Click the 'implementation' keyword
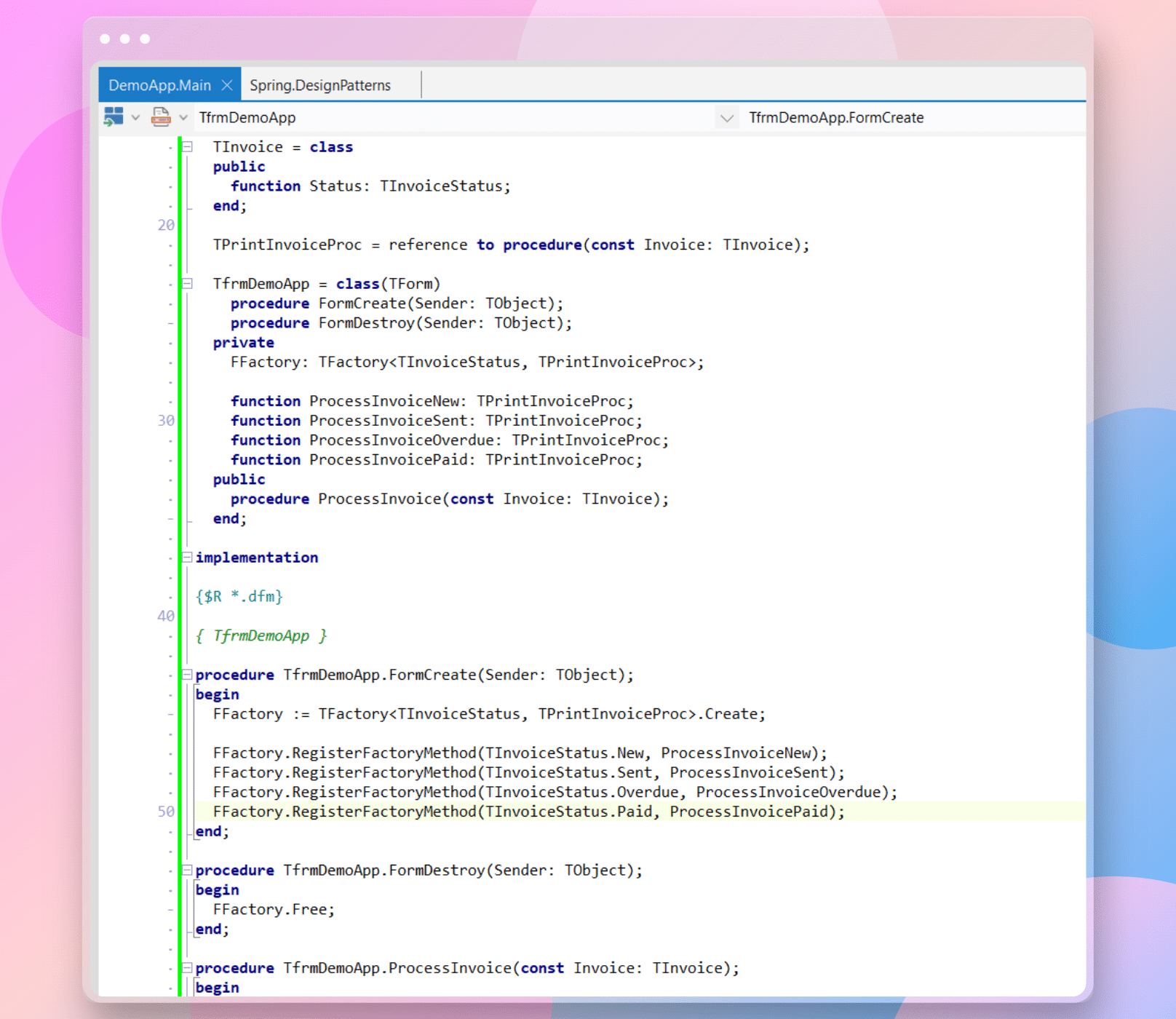Image resolution: width=1176 pixels, height=1019 pixels. pyautogui.click(x=256, y=558)
